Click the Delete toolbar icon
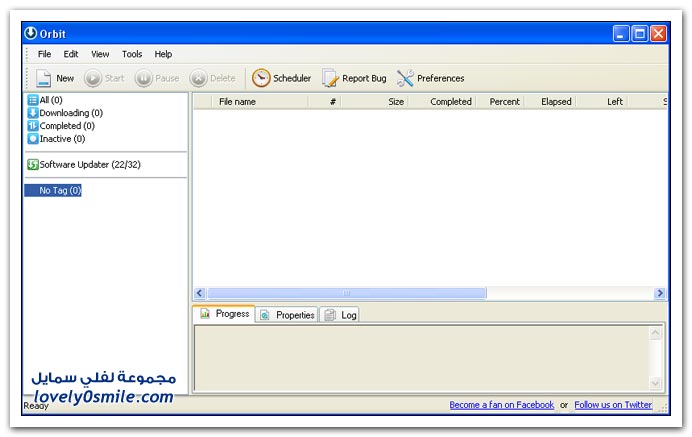The height and width of the screenshot is (437, 692). coord(199,78)
